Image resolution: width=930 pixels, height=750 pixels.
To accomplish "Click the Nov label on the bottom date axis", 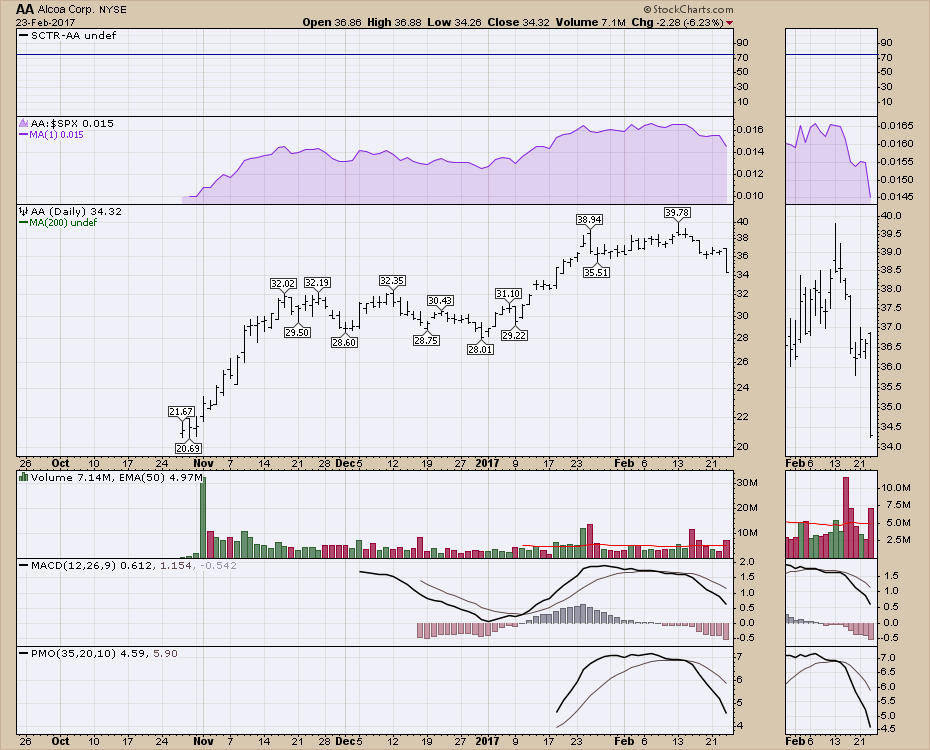I will (x=203, y=741).
